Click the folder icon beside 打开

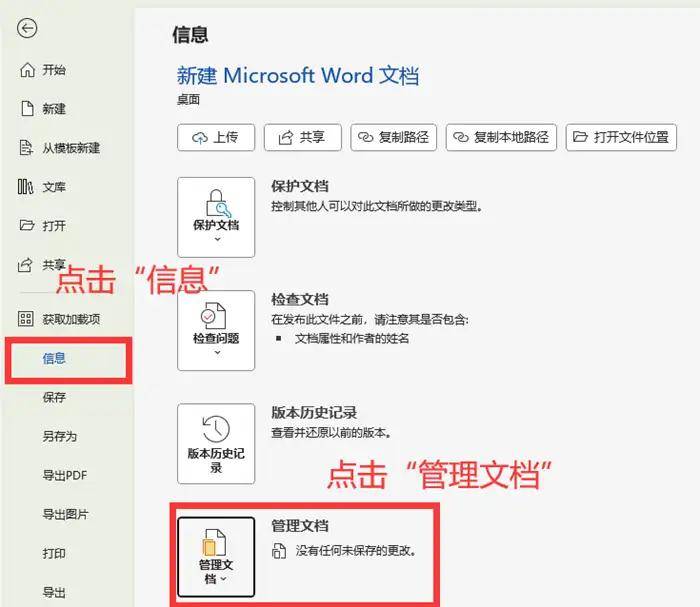point(27,225)
